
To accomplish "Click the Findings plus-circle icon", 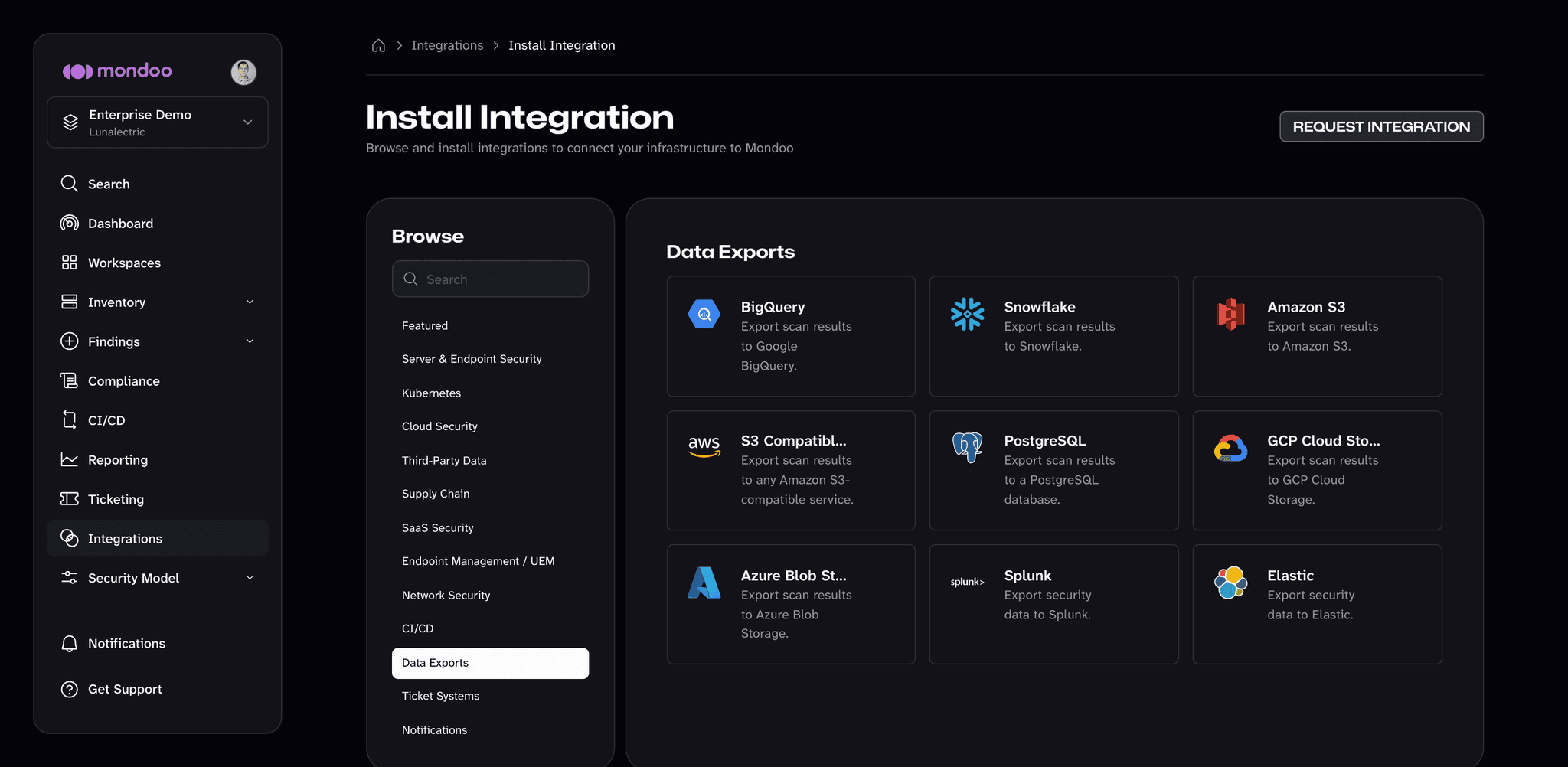I will 69,341.
